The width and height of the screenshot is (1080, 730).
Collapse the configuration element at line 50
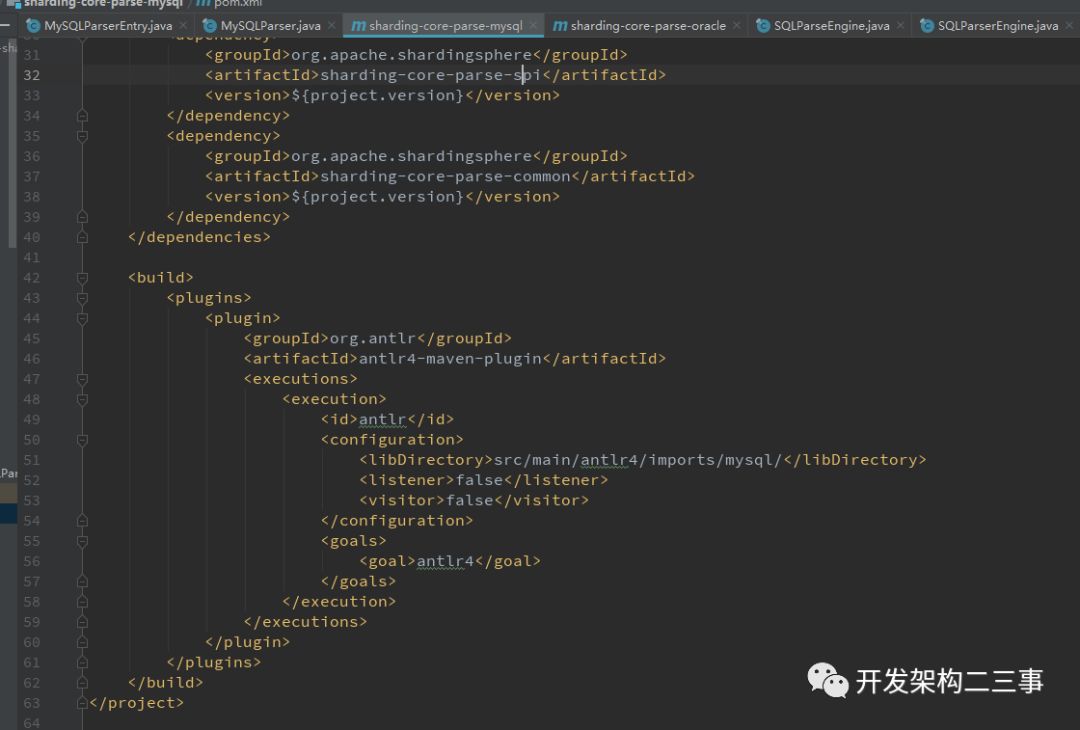pos(83,439)
